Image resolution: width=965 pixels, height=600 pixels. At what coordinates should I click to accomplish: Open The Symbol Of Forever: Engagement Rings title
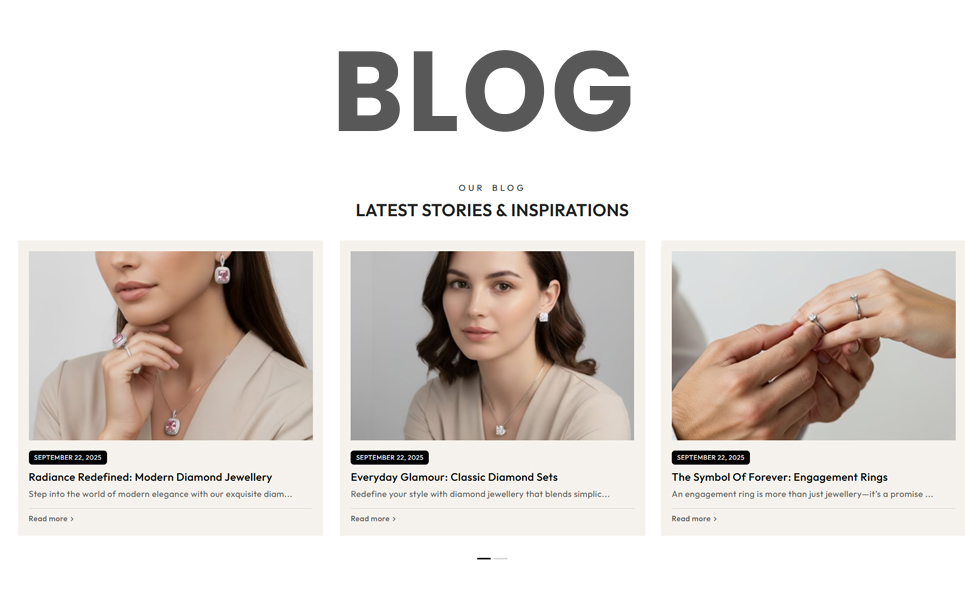tap(780, 477)
